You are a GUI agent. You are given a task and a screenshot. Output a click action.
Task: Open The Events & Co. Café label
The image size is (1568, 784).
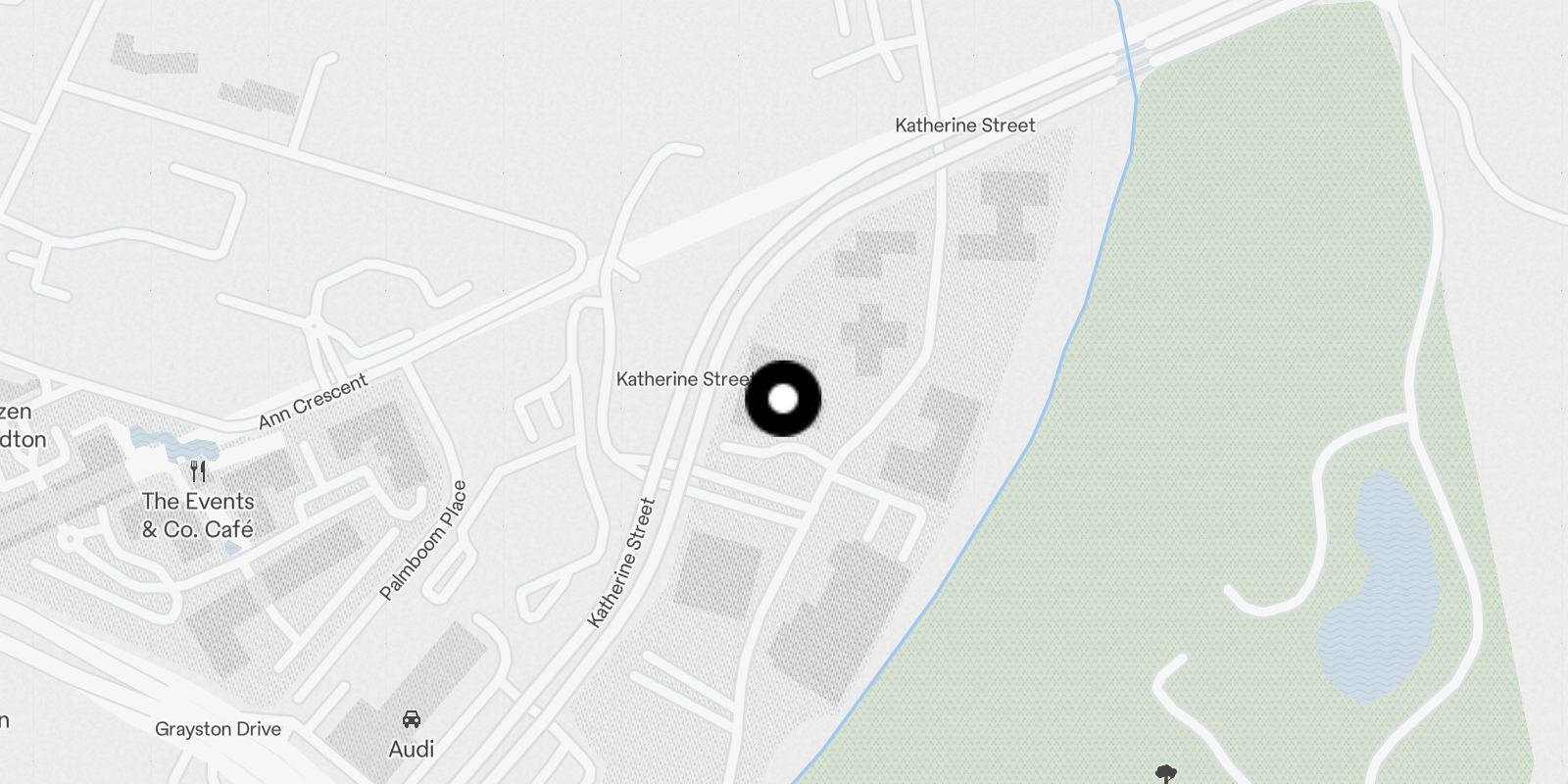[198, 515]
